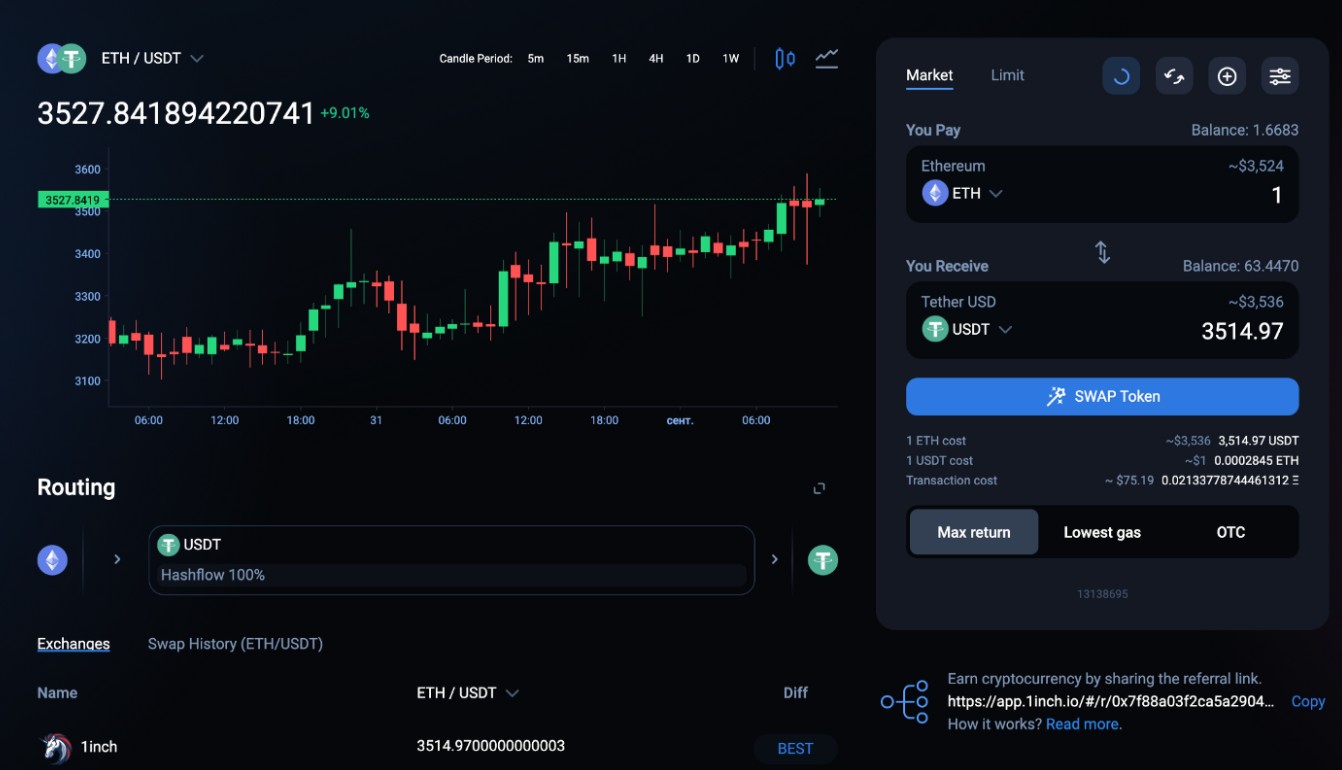The image size is (1342, 770).
Task: Set candle period to 1D
Action: click(x=692, y=59)
